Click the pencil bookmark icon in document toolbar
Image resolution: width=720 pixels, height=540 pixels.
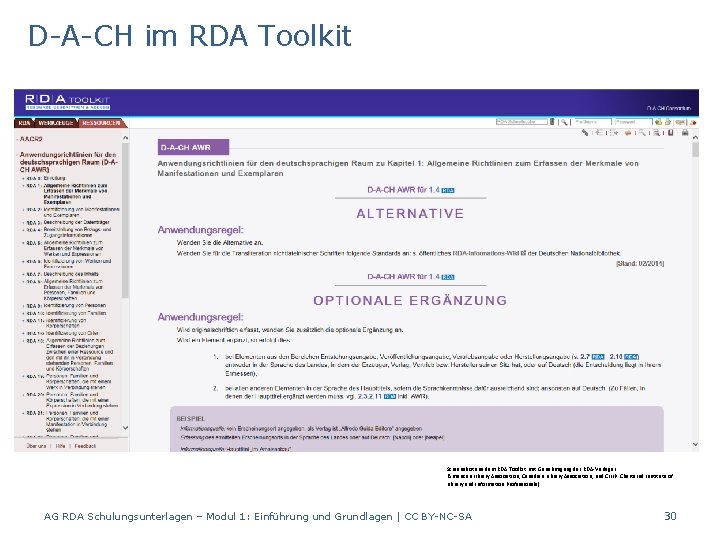click(585, 133)
